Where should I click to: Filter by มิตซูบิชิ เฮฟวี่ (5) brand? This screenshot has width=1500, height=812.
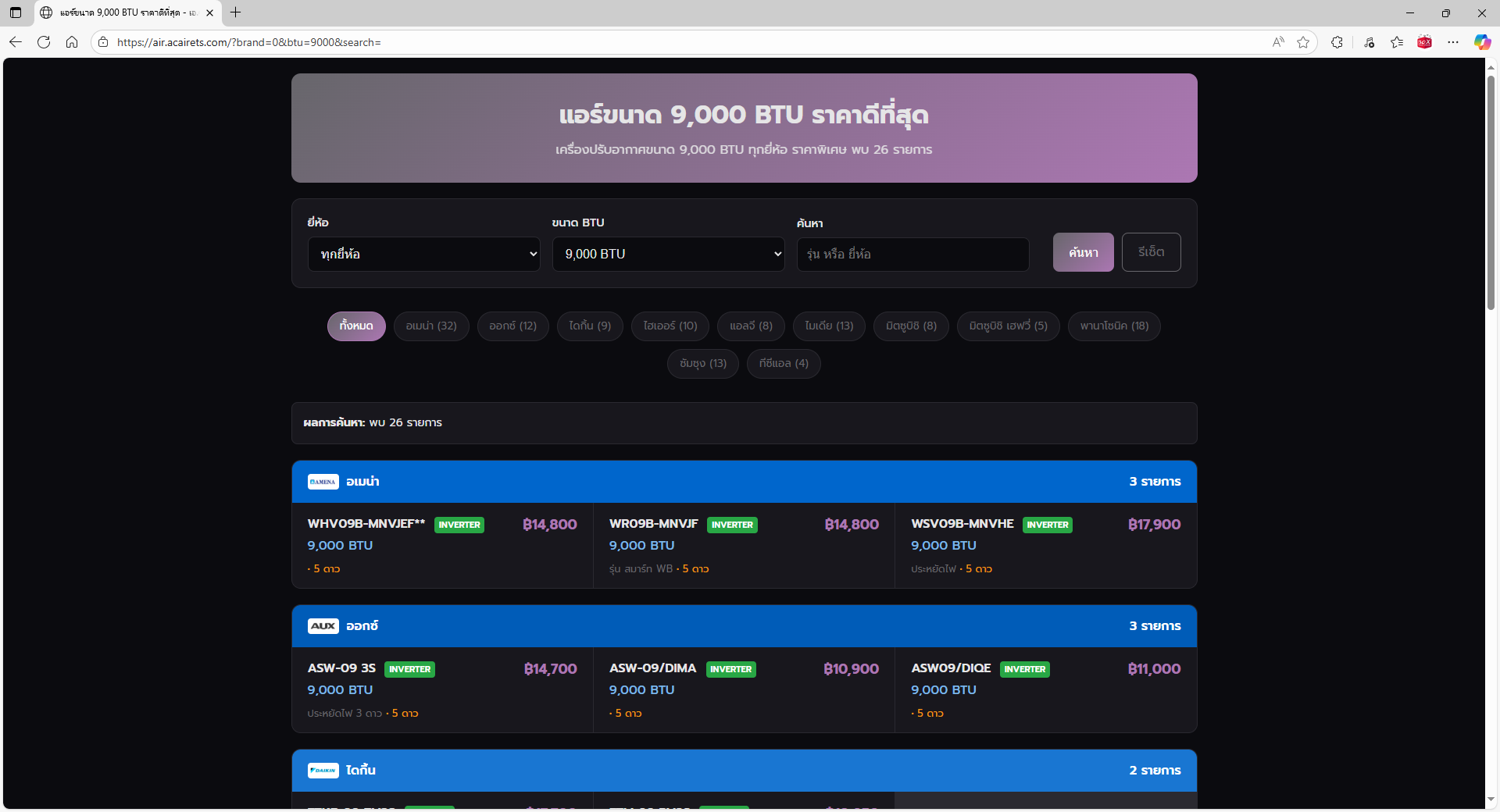tap(1009, 326)
